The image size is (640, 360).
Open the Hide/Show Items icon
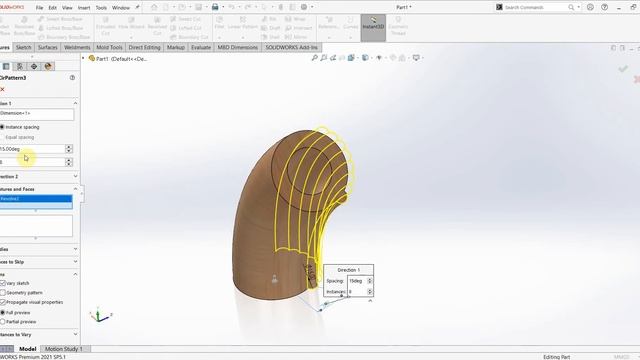(379, 58)
